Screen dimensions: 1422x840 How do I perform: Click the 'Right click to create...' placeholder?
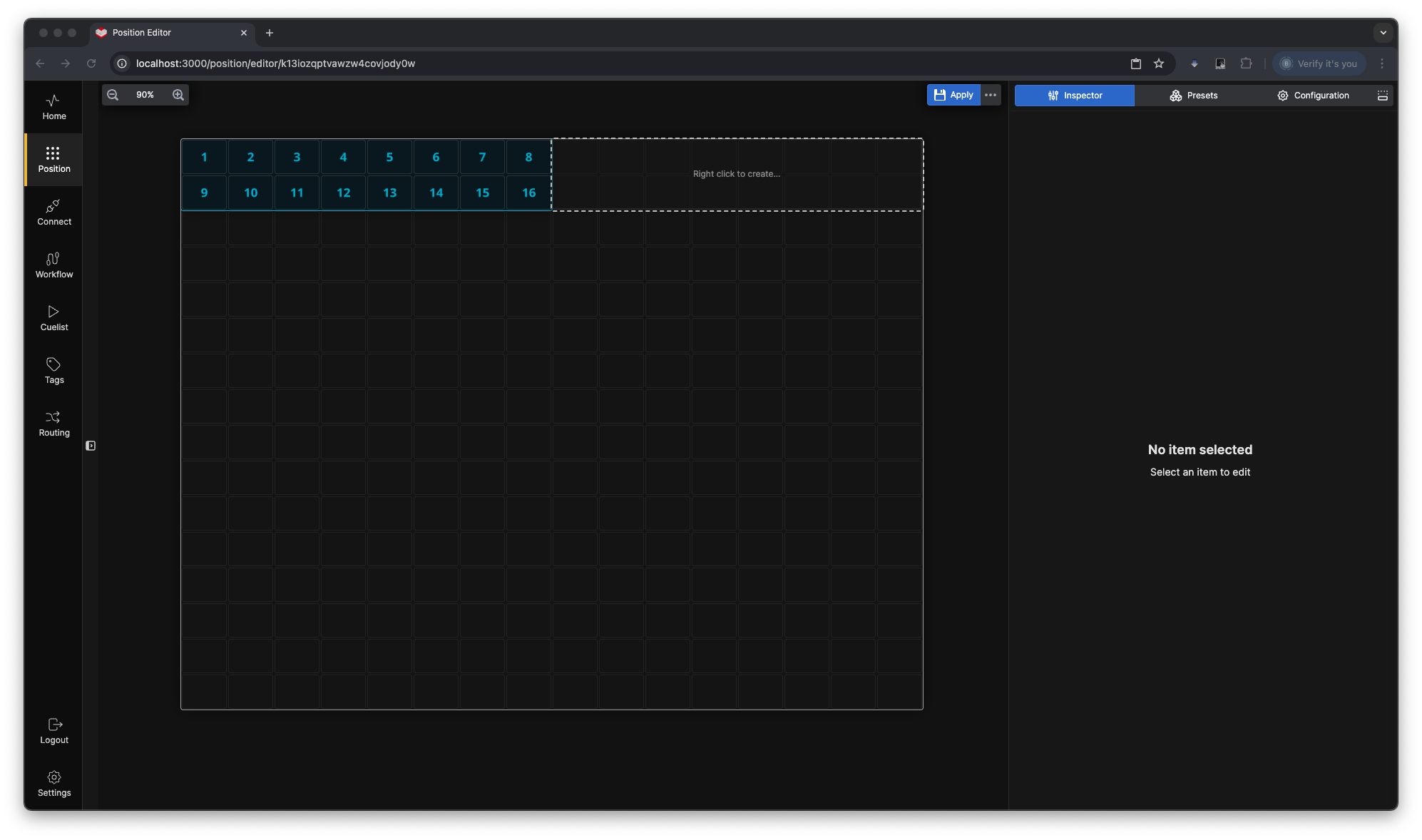[x=737, y=174]
